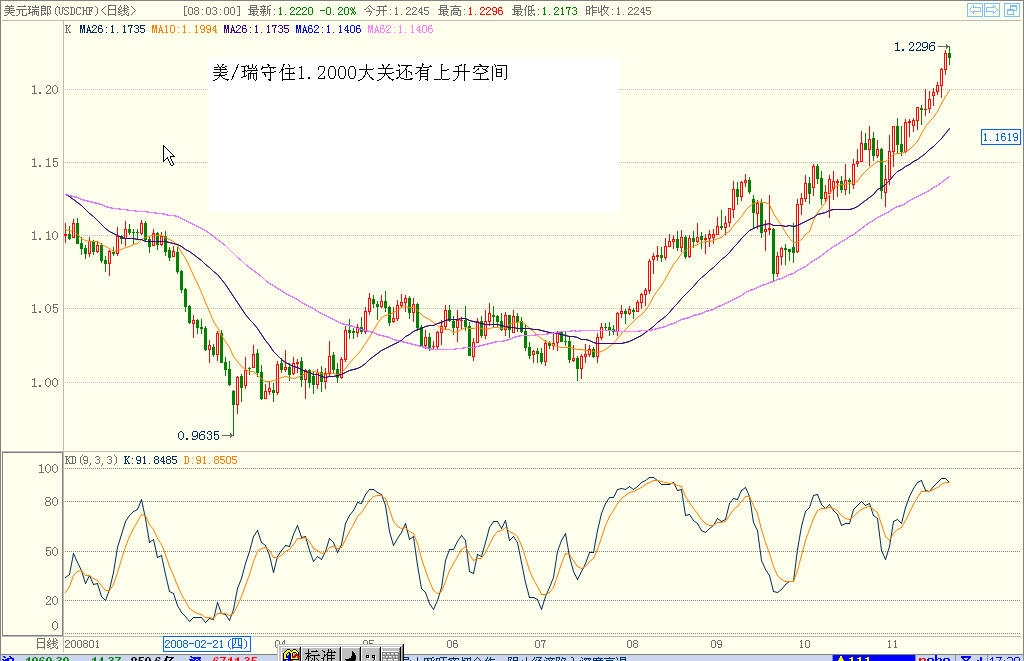Click the 今开:1.2245 quote value

coord(396,10)
